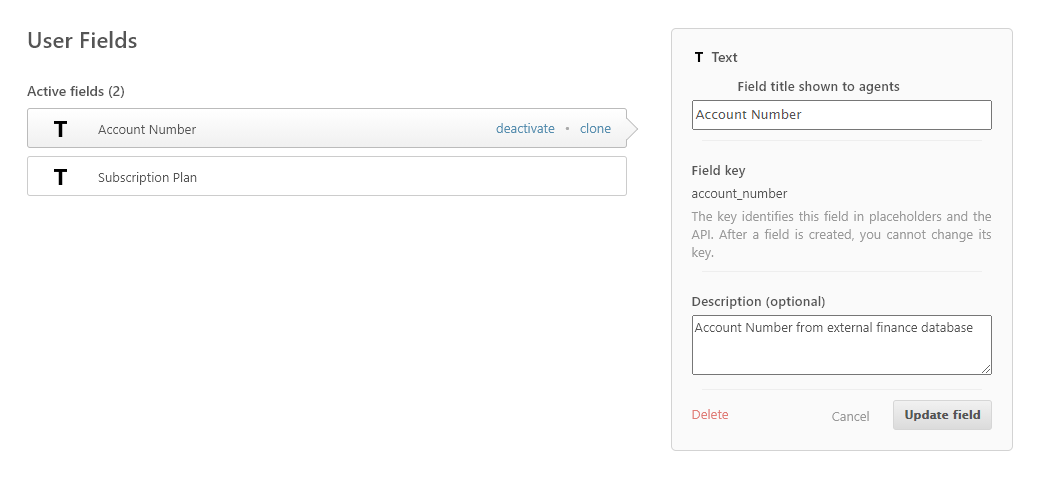Click the text-type icon beside Account Number
Image resolution: width=1045 pixels, height=481 pixels.
pos(61,129)
